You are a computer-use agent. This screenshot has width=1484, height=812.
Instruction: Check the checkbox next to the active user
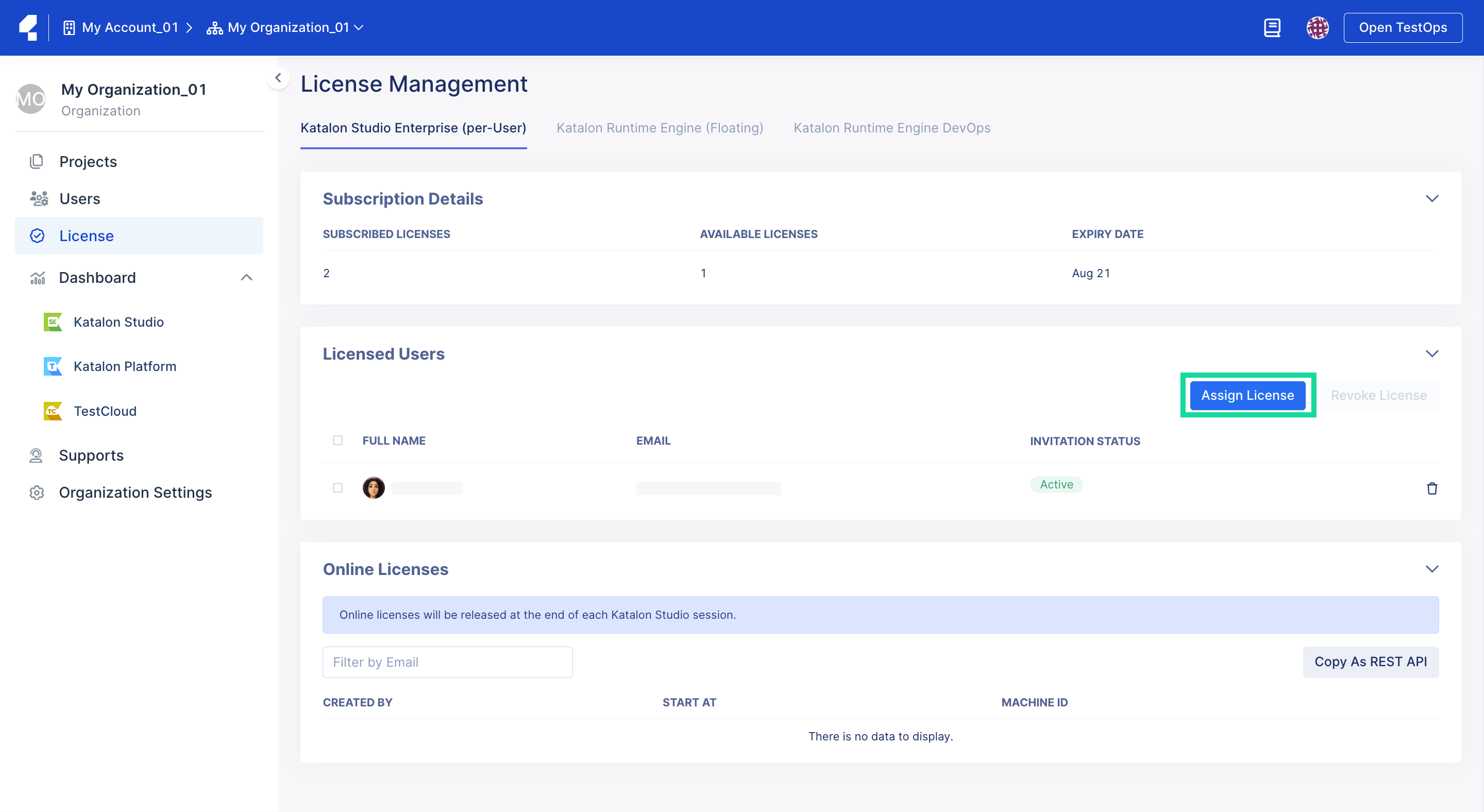tap(338, 488)
